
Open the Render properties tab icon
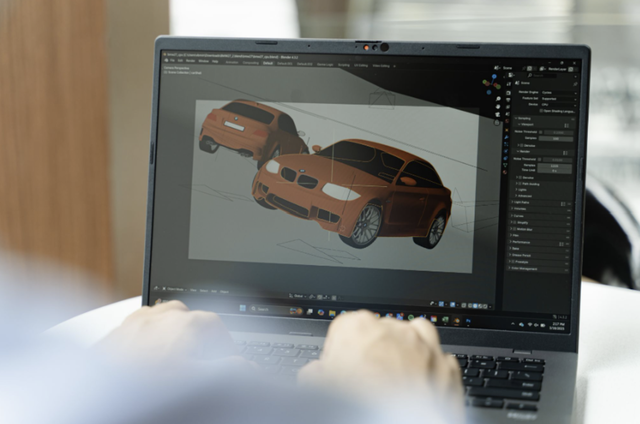[509, 93]
